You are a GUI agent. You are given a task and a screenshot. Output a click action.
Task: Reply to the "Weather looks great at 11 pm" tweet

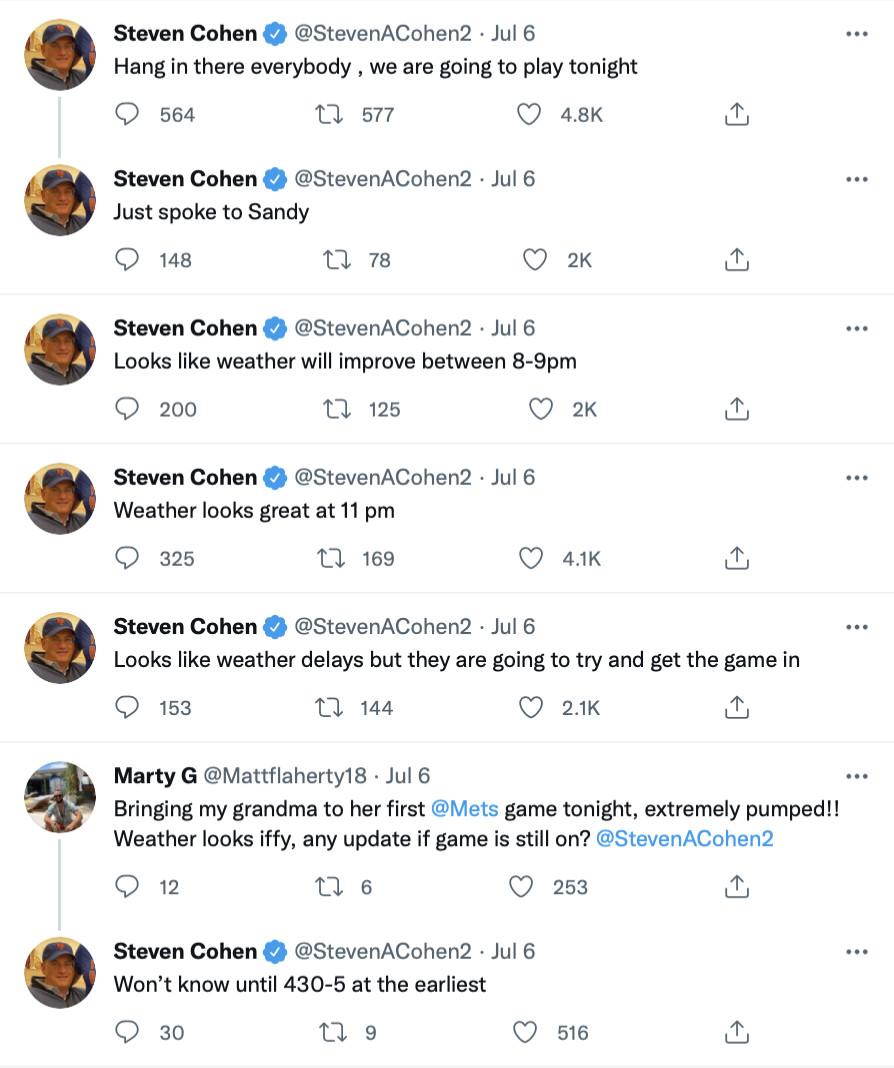tap(128, 558)
